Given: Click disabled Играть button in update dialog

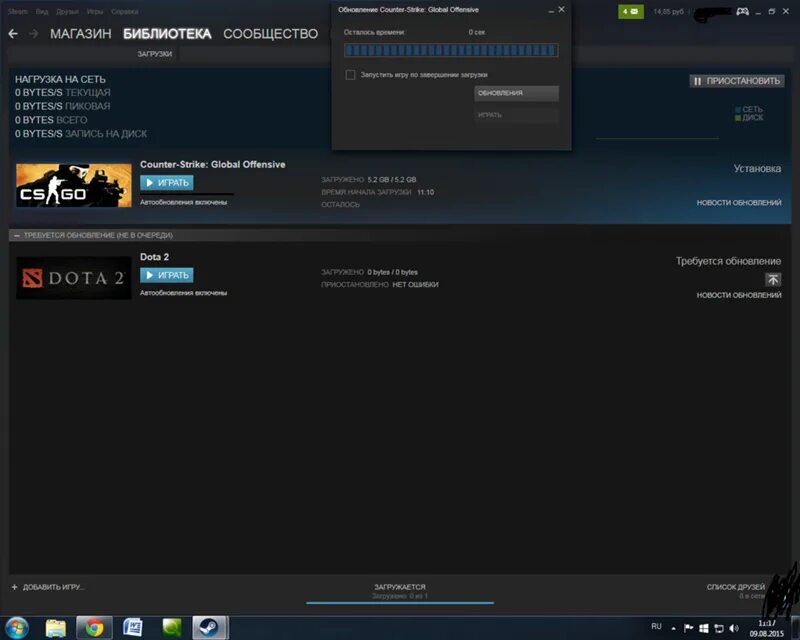Looking at the screenshot, I should click(x=516, y=115).
